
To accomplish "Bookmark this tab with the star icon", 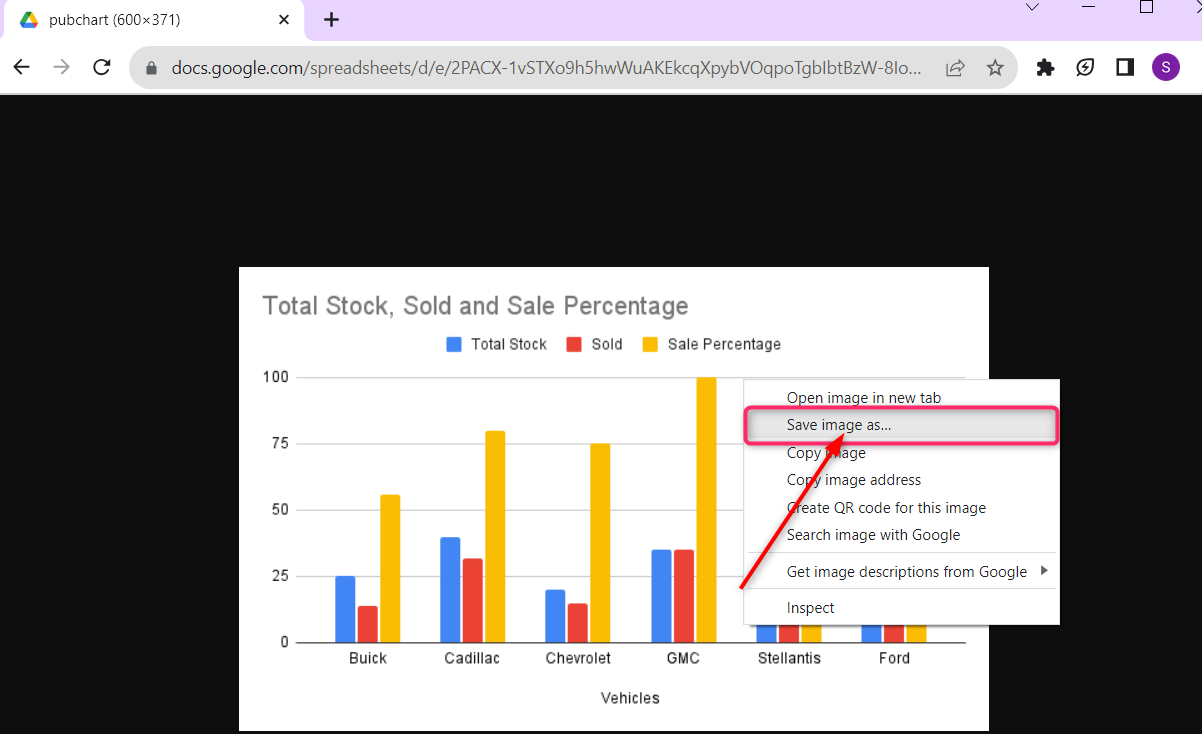I will 994,68.
